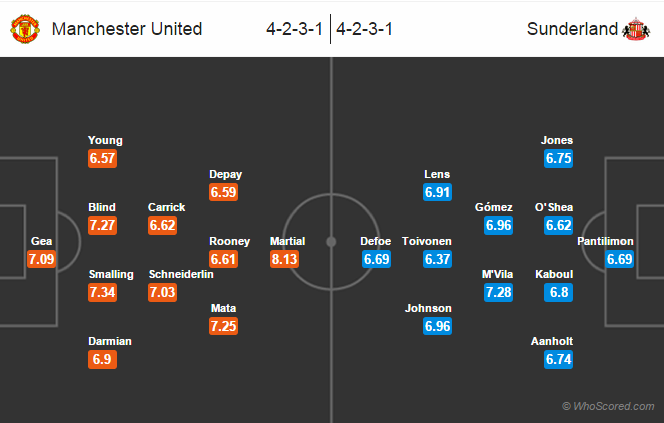This screenshot has height=423, width=664.
Task: Select Defoe's 6.69 rating badge
Action: (x=376, y=259)
